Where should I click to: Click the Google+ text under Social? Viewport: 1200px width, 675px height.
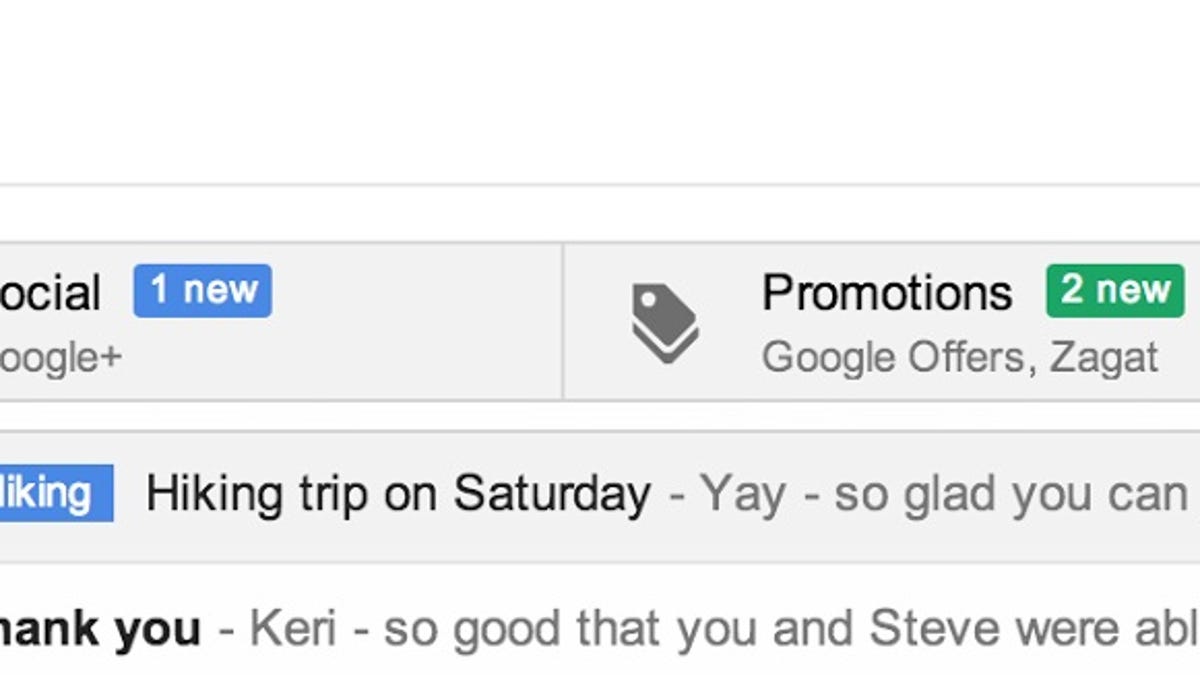tap(58, 357)
